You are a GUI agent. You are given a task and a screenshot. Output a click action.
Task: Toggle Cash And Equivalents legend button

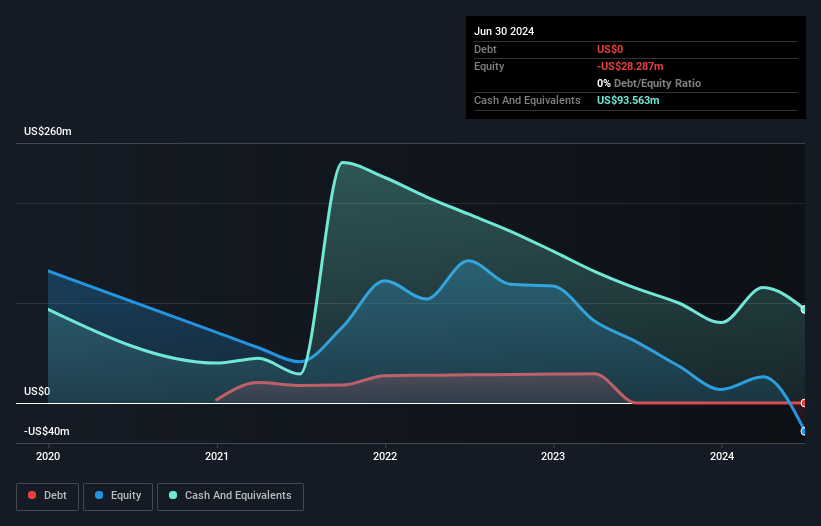pos(230,496)
